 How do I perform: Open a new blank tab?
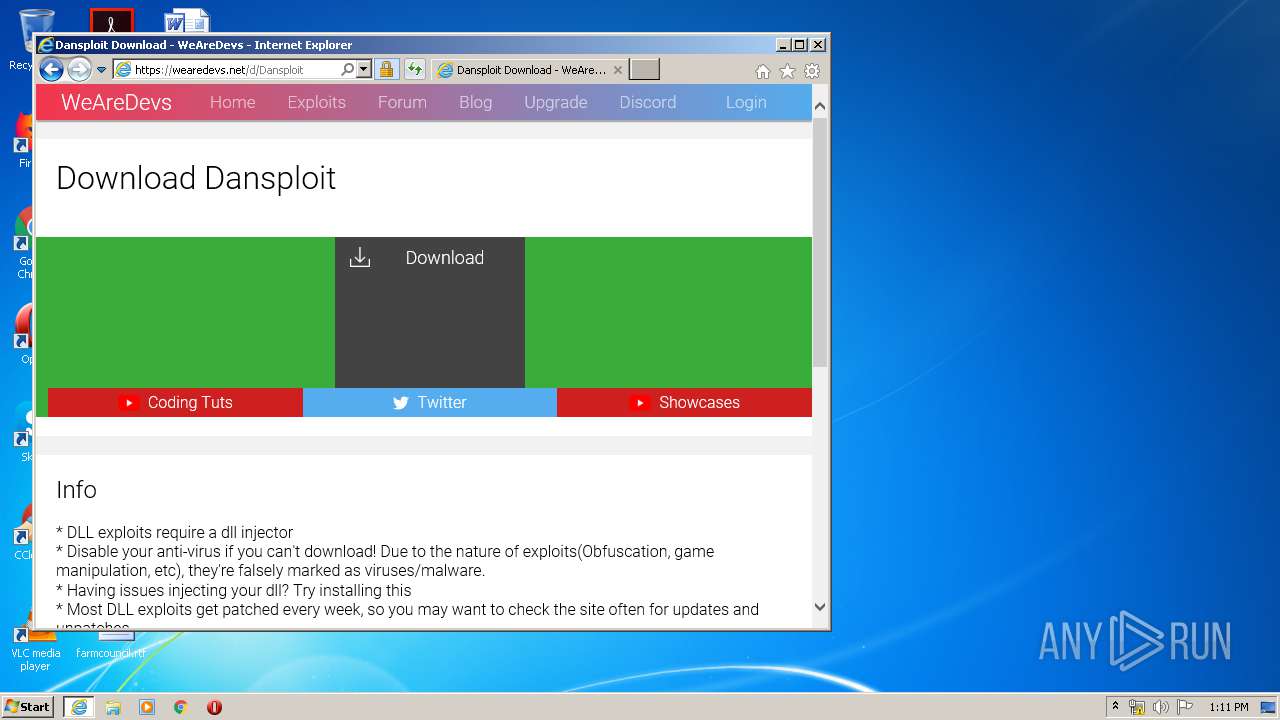coord(644,70)
